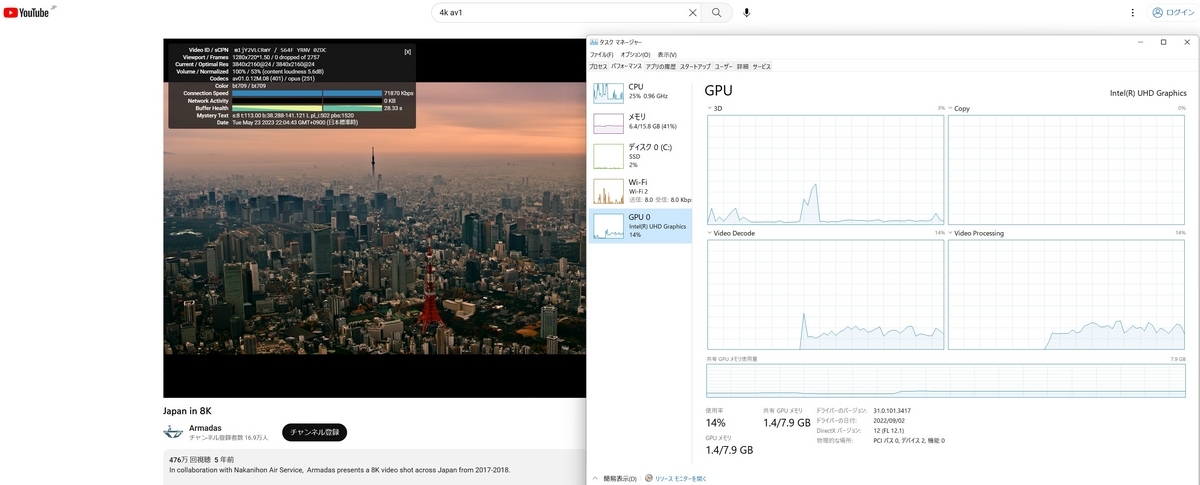Open the Armadas channel name link
The height and width of the screenshot is (485, 1200).
click(x=206, y=427)
